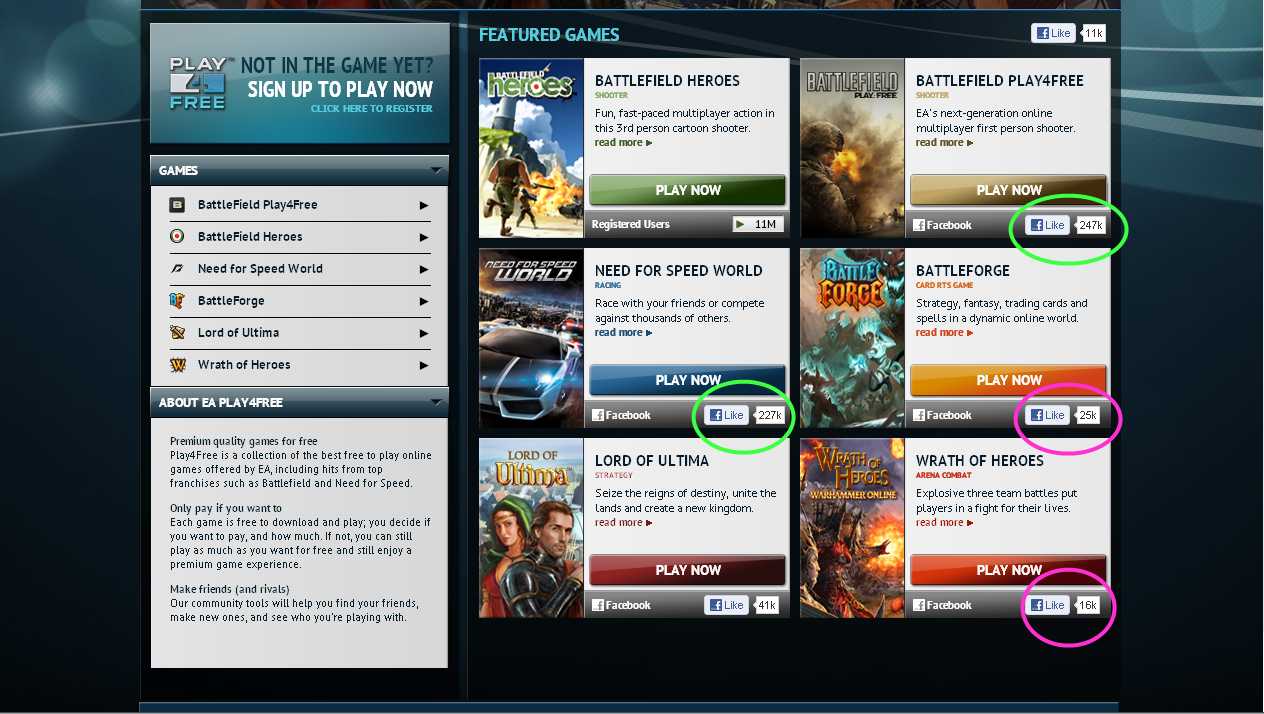
Task: Expand arrow beside BattleField Play4Free
Action: [424, 205]
